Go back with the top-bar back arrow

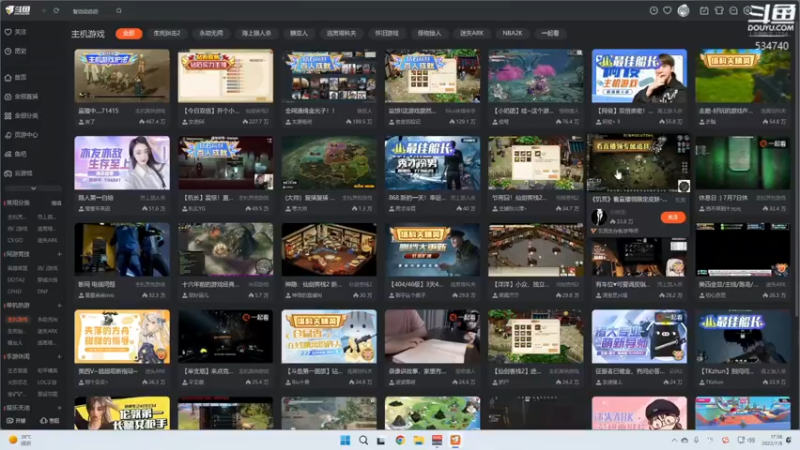[x=44, y=11]
